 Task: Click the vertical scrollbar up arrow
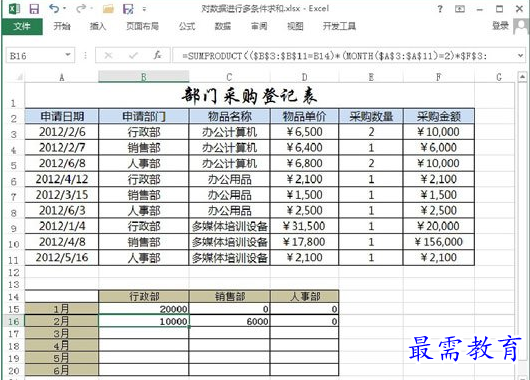tap(522, 77)
